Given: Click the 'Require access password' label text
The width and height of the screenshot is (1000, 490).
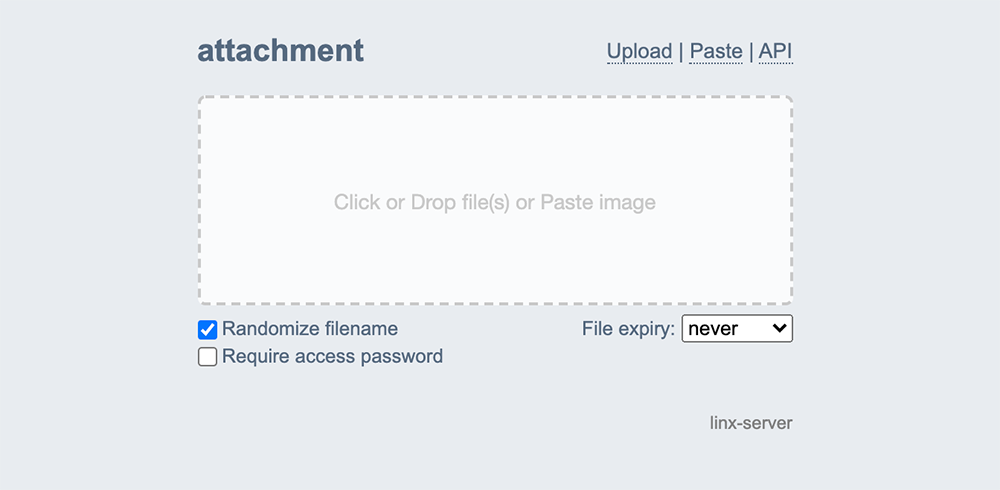Looking at the screenshot, I should (x=332, y=357).
